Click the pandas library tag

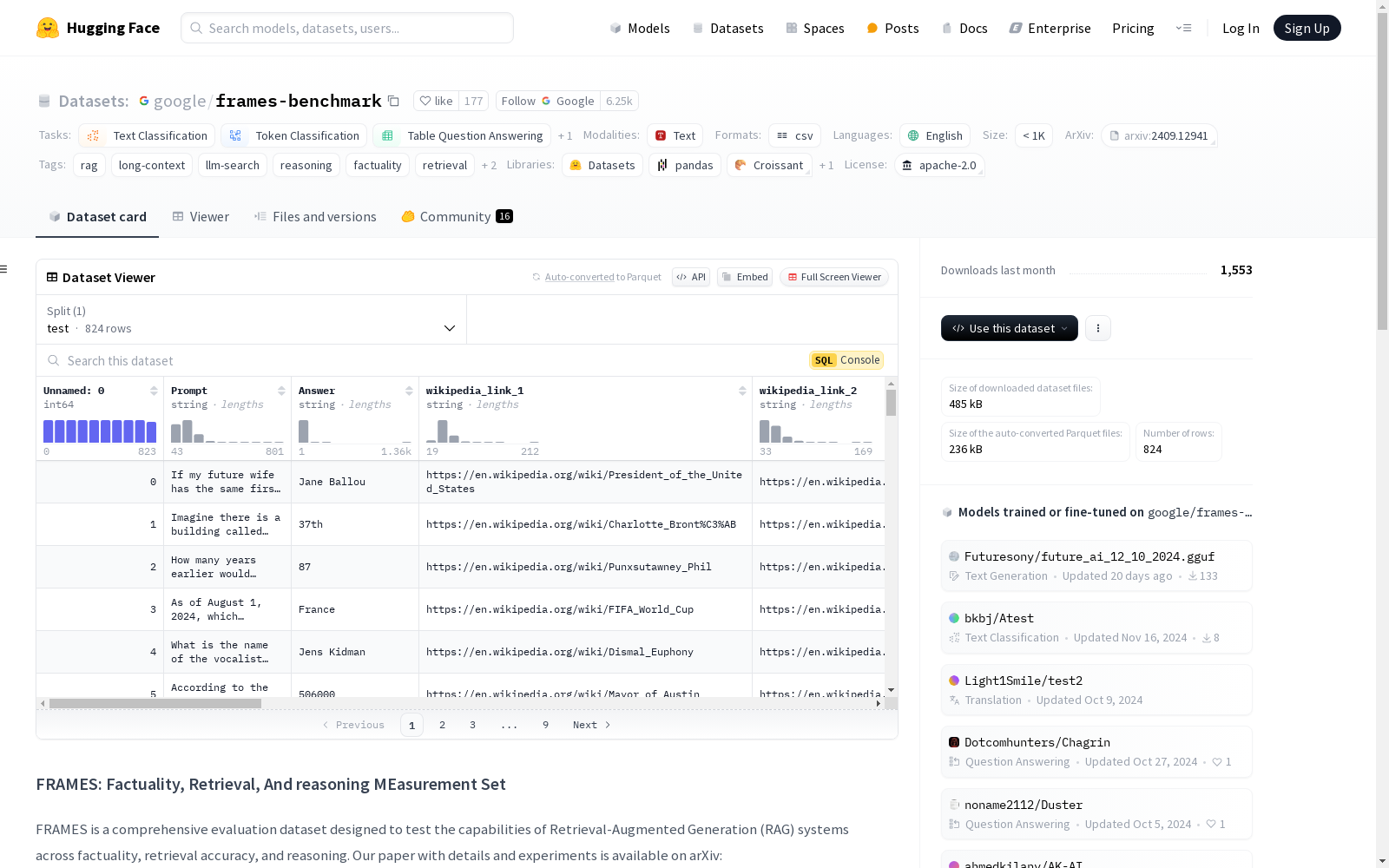(685, 165)
